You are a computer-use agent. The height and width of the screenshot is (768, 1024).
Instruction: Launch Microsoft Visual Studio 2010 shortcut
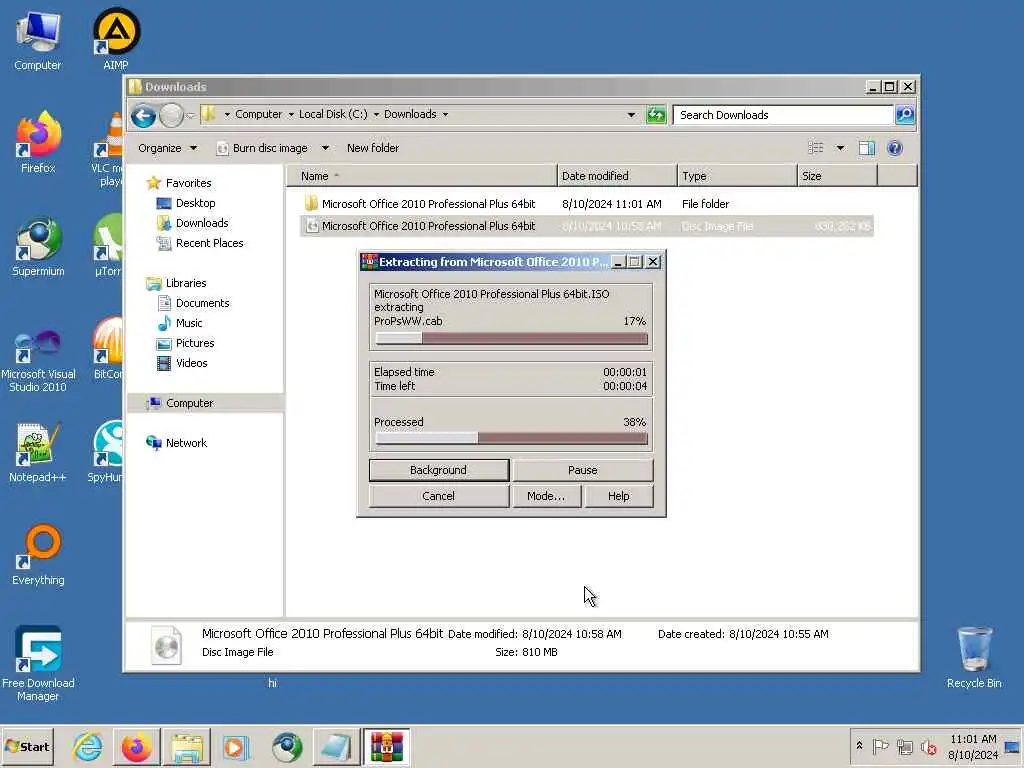(38, 361)
